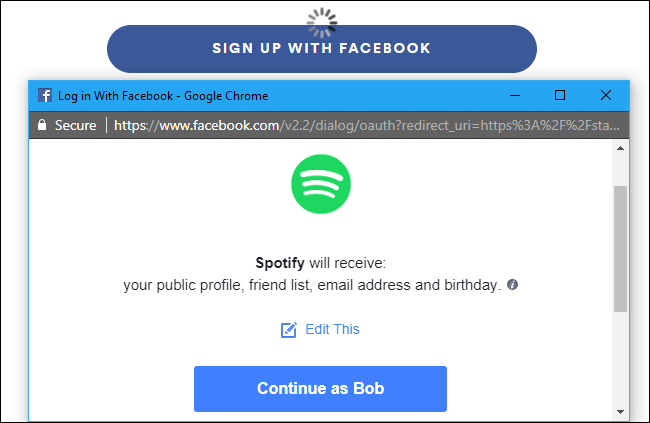
Task: Close the Log in With Facebook window
Action: coord(606,96)
